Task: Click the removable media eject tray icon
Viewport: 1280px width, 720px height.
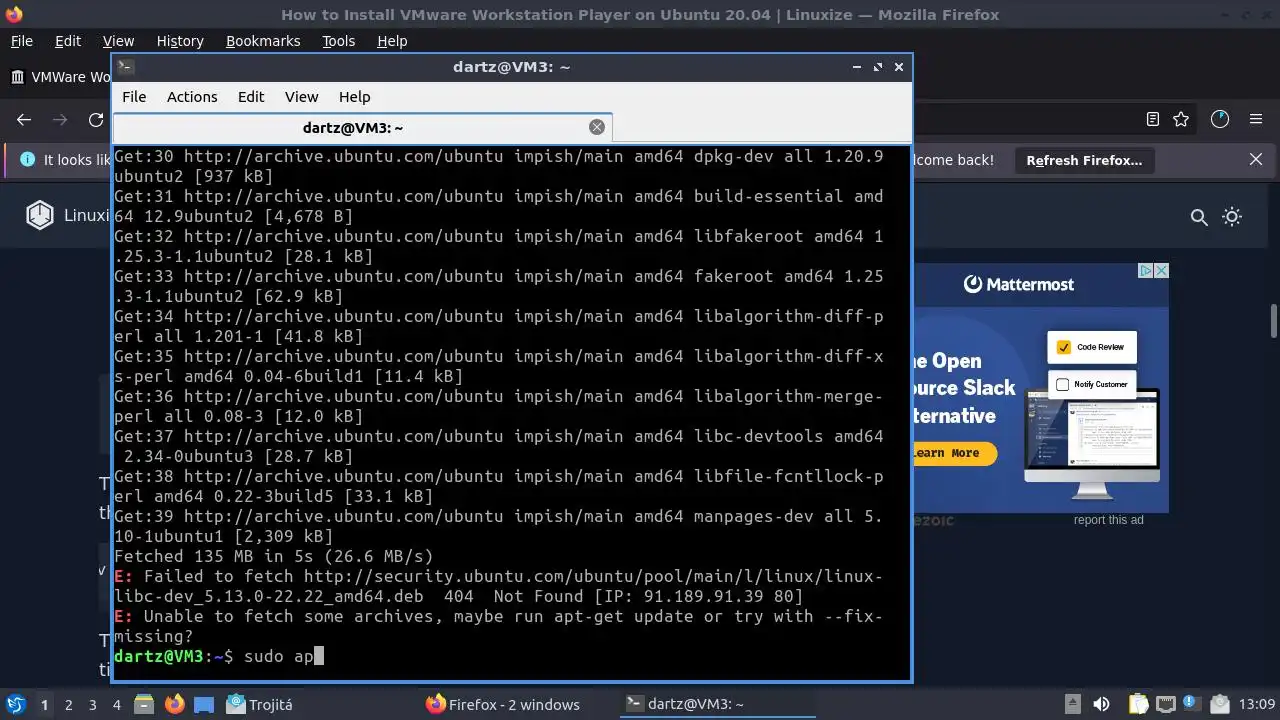Action: pyautogui.click(x=1071, y=705)
